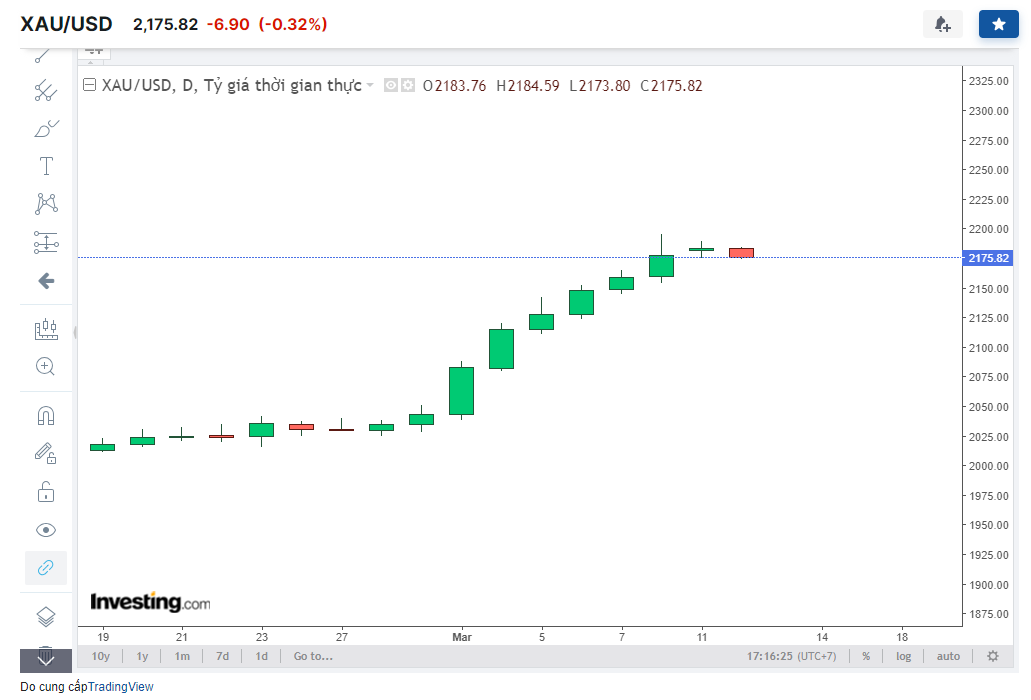Open the TradingView link

click(121, 686)
